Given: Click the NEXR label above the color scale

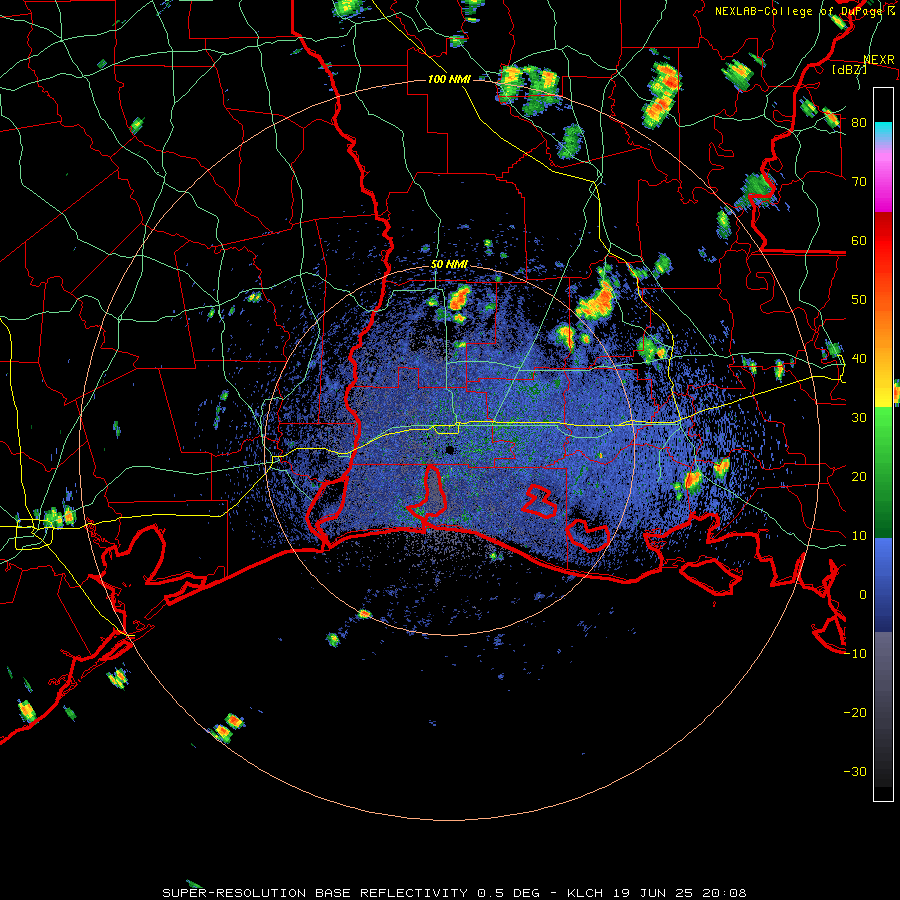Looking at the screenshot, I should (x=879, y=59).
